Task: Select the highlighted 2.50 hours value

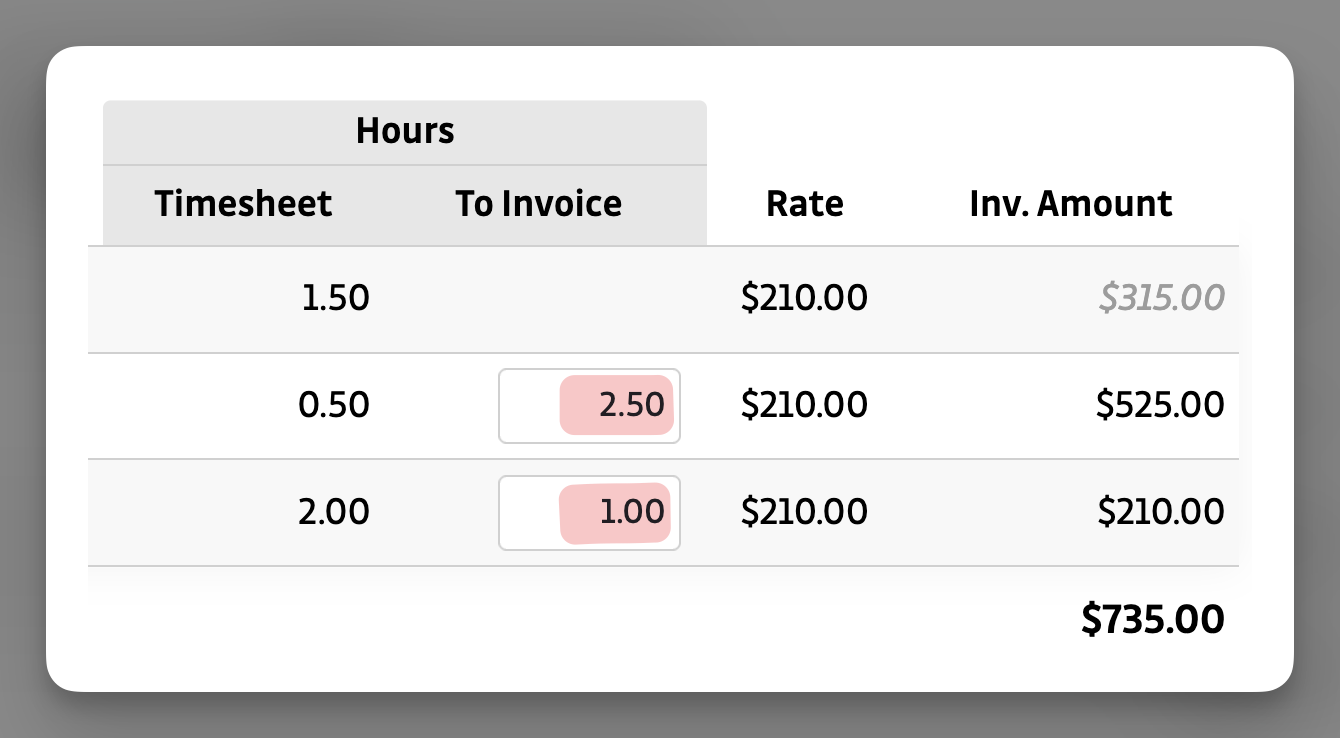Action: (618, 404)
